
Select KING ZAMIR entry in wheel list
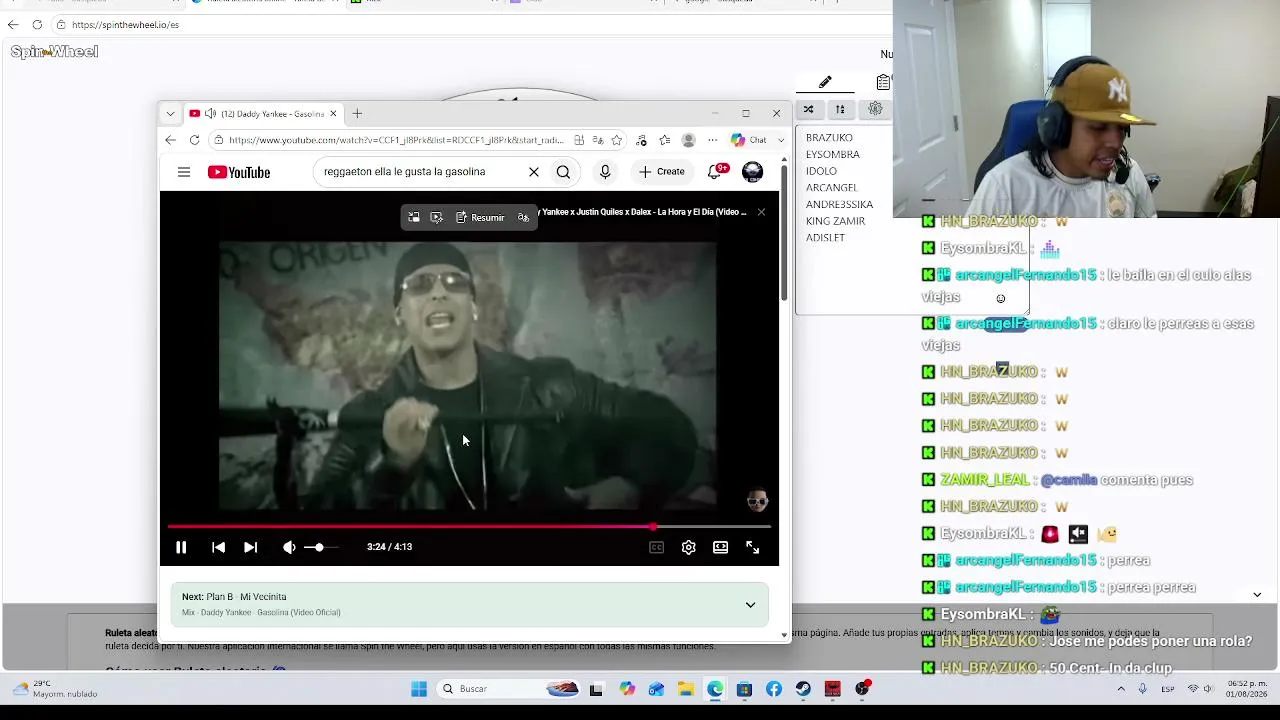[835, 221]
